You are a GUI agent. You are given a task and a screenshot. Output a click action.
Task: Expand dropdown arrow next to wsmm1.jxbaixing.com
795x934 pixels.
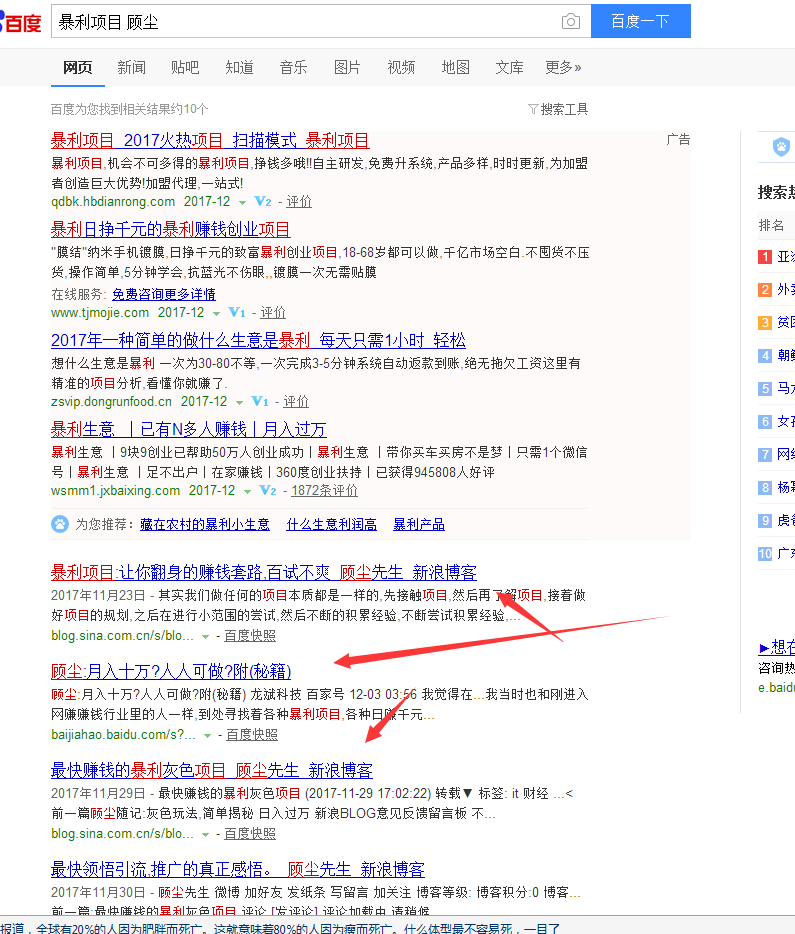click(x=247, y=491)
